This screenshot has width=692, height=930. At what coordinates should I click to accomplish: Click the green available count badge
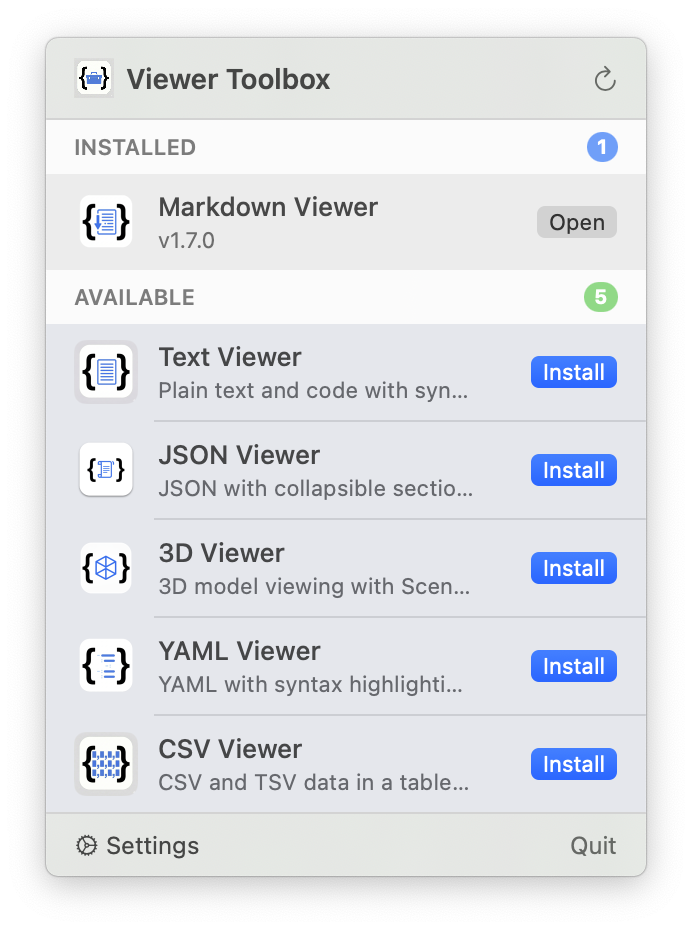pos(600,297)
